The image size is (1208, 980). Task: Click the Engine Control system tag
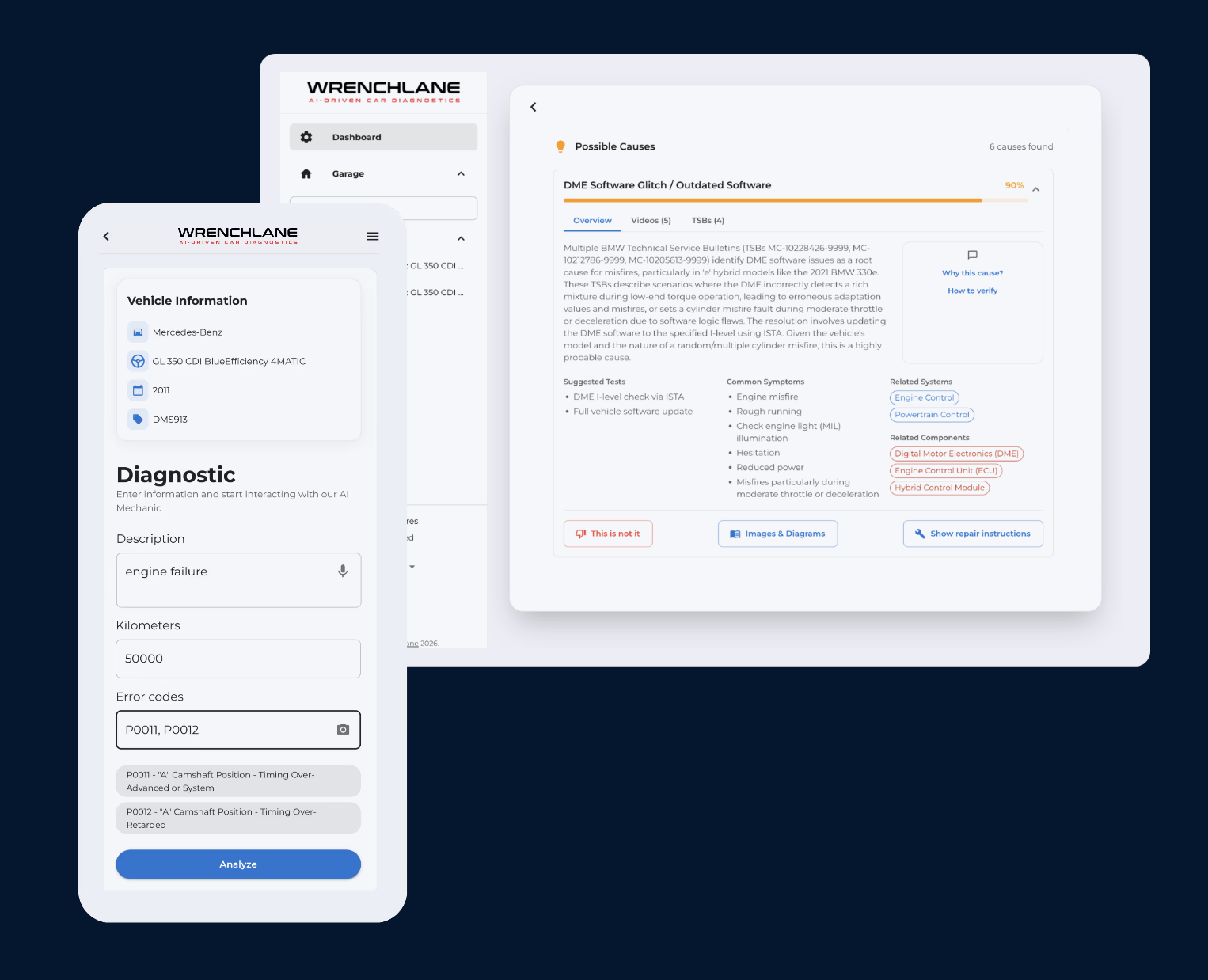click(924, 397)
